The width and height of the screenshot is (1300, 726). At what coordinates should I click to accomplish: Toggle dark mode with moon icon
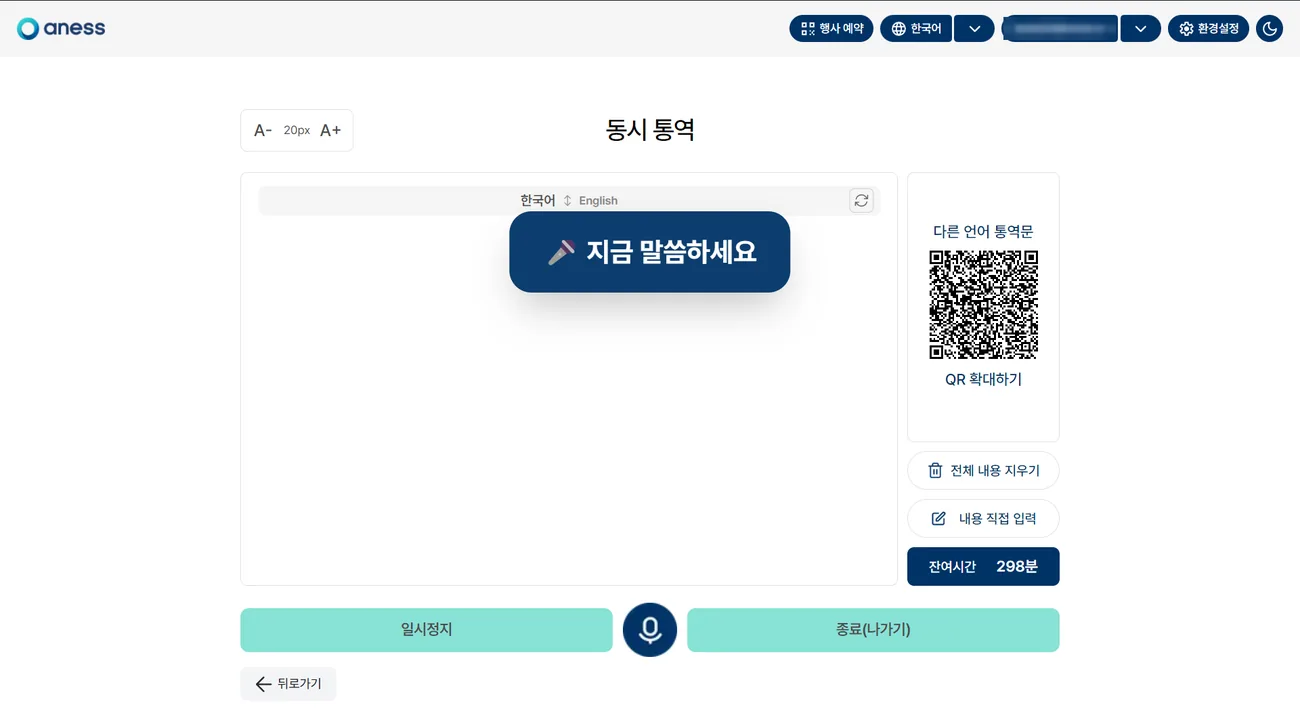1269,29
